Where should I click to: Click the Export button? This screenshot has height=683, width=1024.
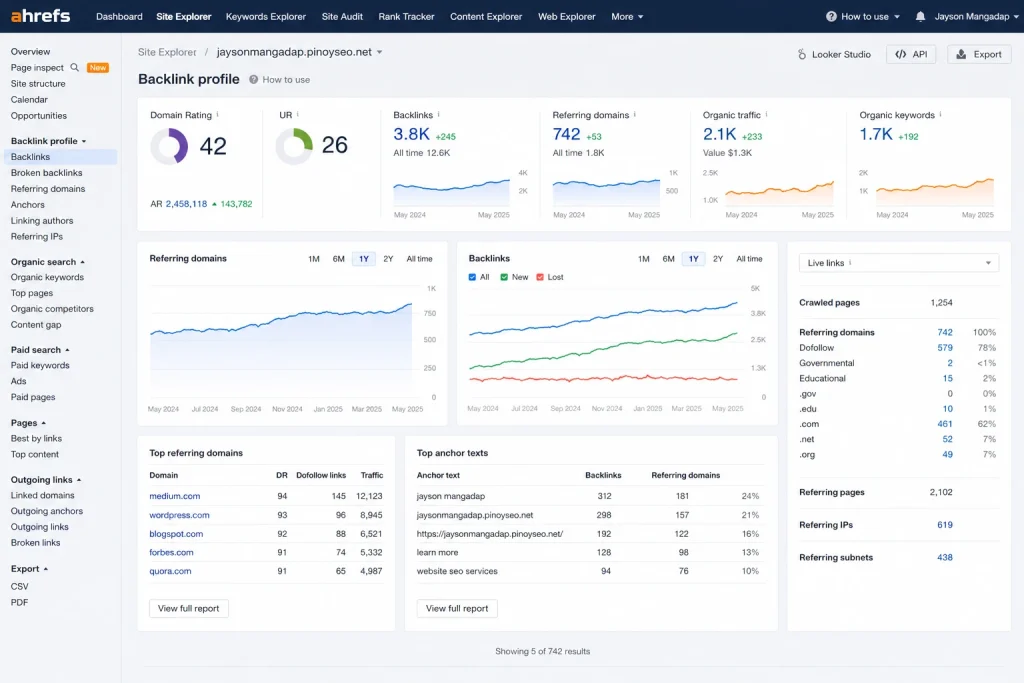[979, 54]
